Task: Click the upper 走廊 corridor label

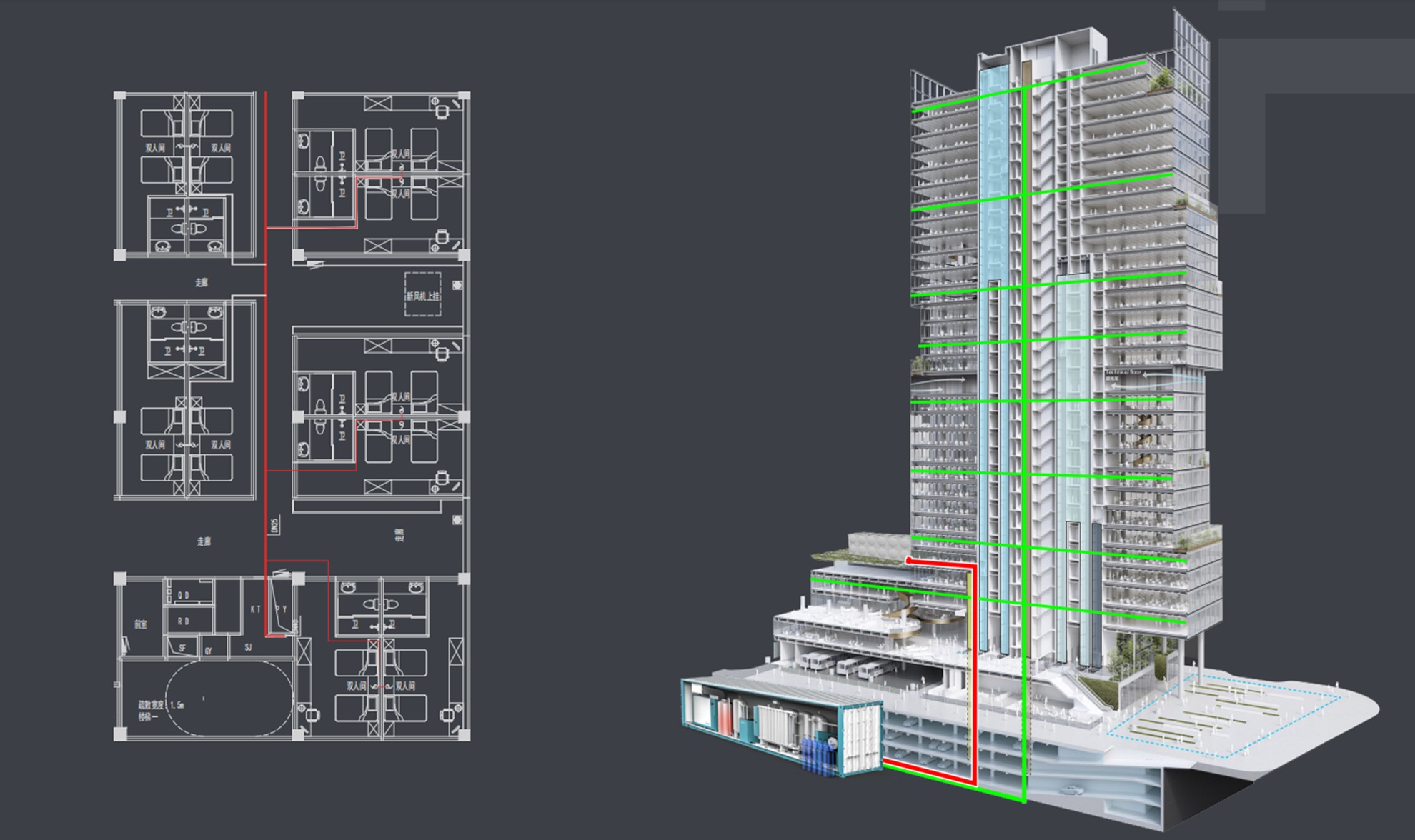Action: coord(202,282)
